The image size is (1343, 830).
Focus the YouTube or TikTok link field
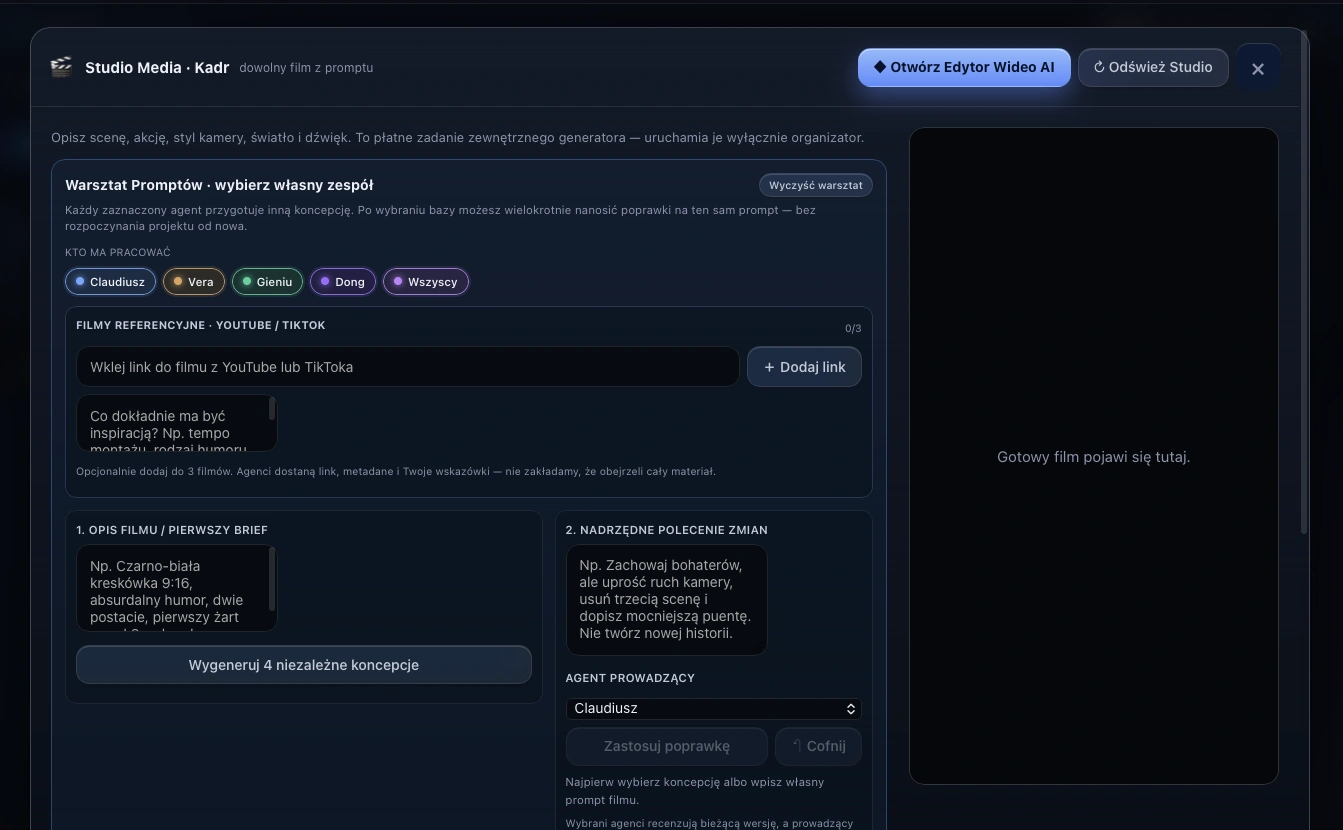pyautogui.click(x=408, y=367)
